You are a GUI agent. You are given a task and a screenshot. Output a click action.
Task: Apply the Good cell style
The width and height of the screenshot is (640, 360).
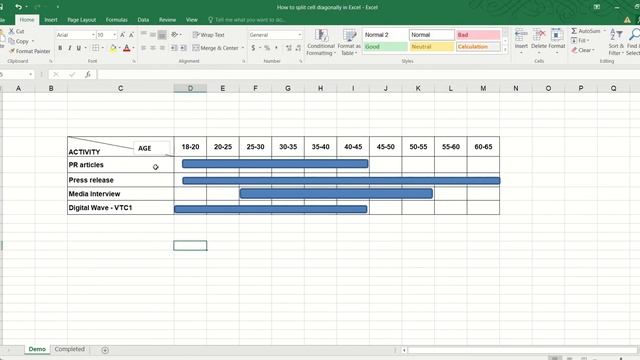click(385, 47)
